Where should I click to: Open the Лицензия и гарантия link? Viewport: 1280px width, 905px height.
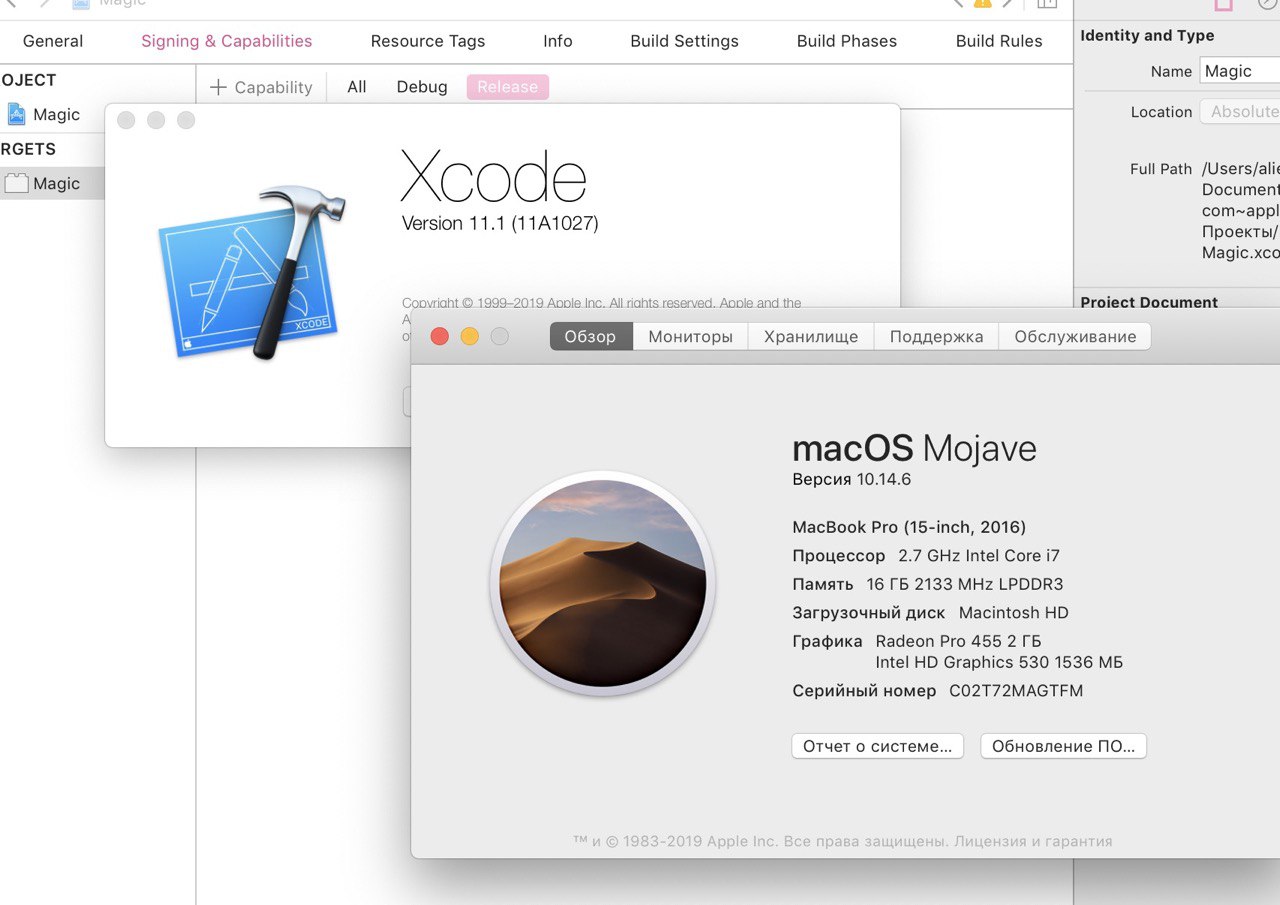[1032, 842]
